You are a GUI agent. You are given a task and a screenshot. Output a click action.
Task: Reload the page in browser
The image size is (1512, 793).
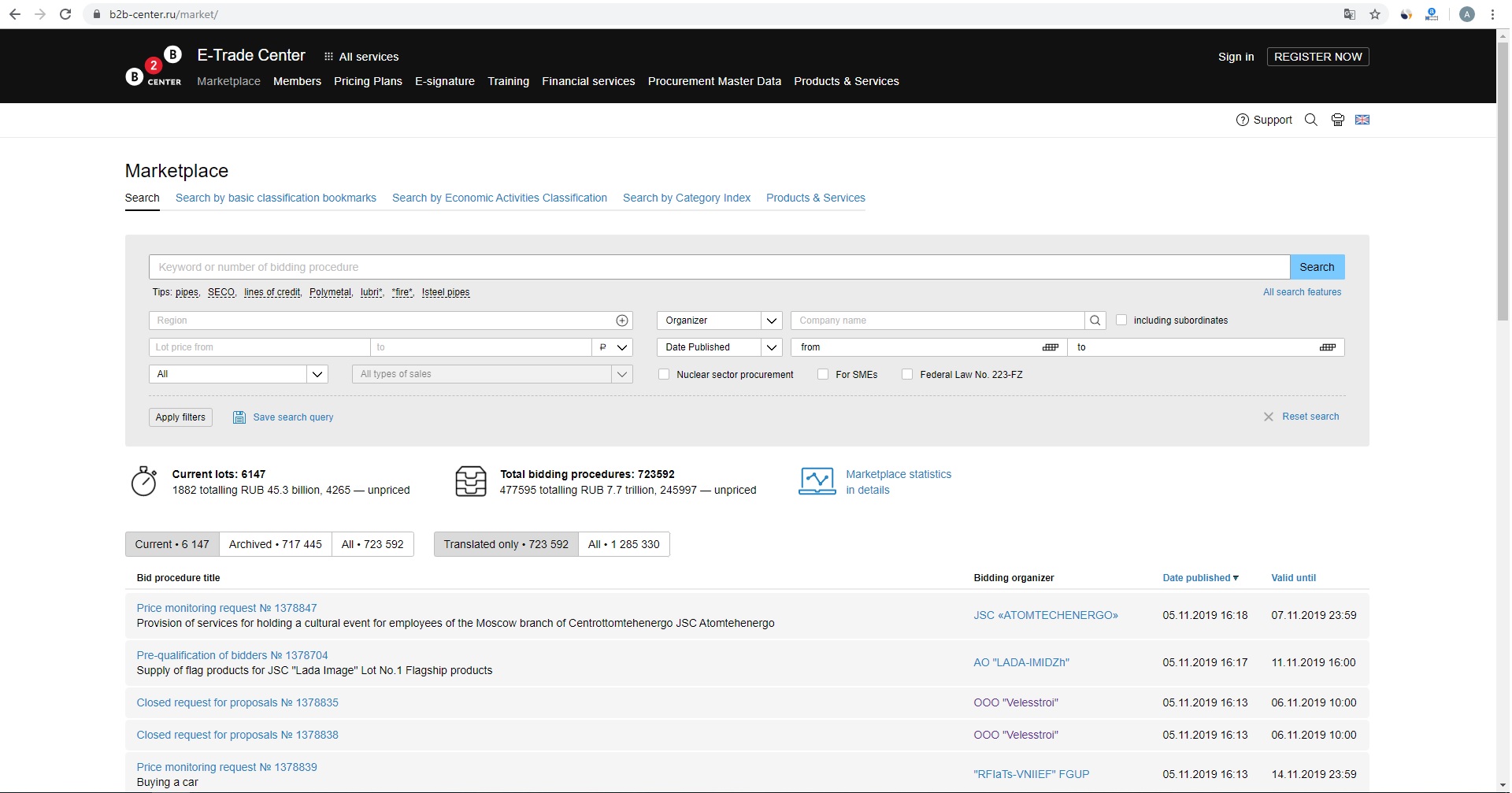point(66,14)
